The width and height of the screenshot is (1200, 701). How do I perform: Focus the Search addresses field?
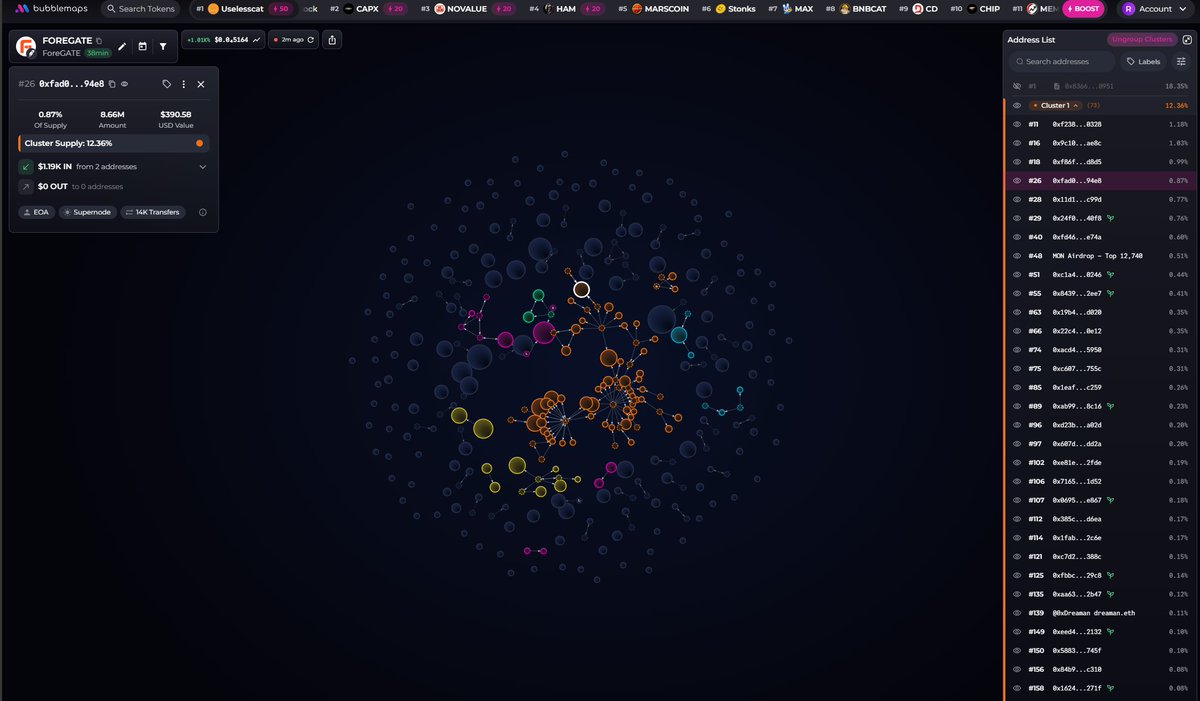coord(1062,62)
